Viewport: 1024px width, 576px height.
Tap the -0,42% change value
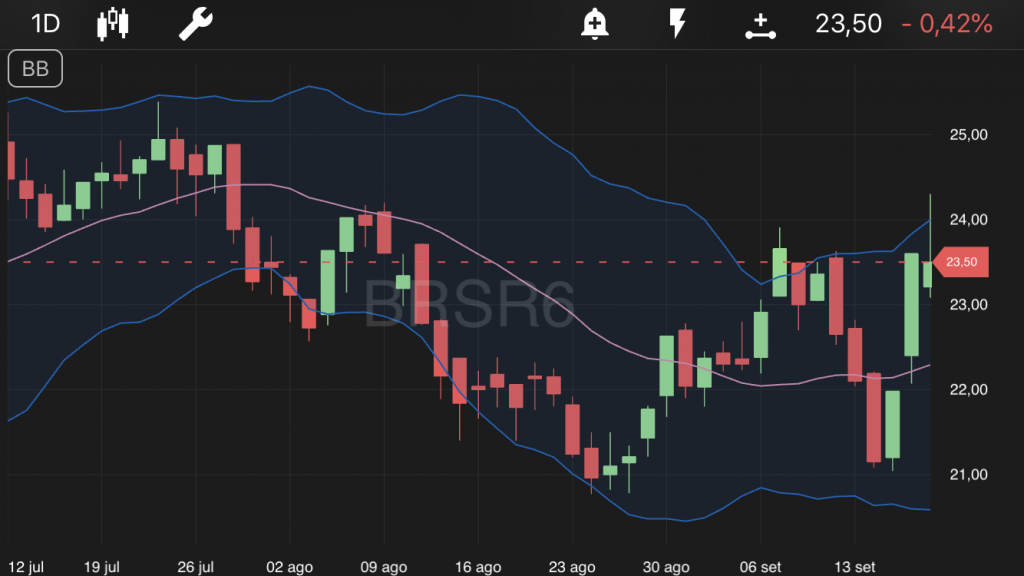pos(947,24)
